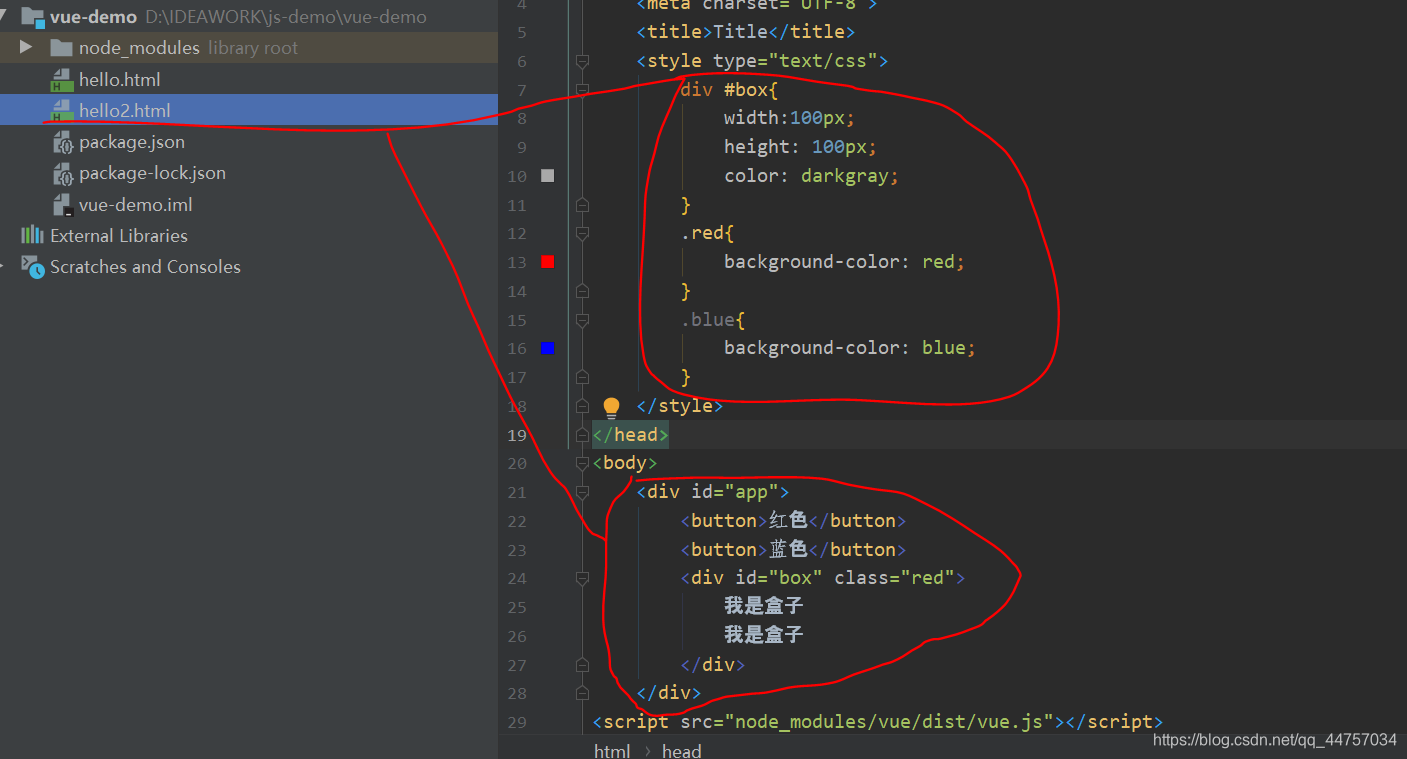Screen dimensions: 1407x759
Task: Click the vue-demo.iml file icon
Action: 62,205
